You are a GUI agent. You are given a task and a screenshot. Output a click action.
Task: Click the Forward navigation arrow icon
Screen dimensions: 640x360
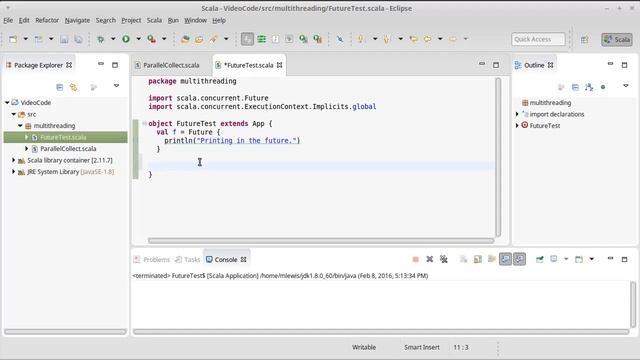point(453,39)
